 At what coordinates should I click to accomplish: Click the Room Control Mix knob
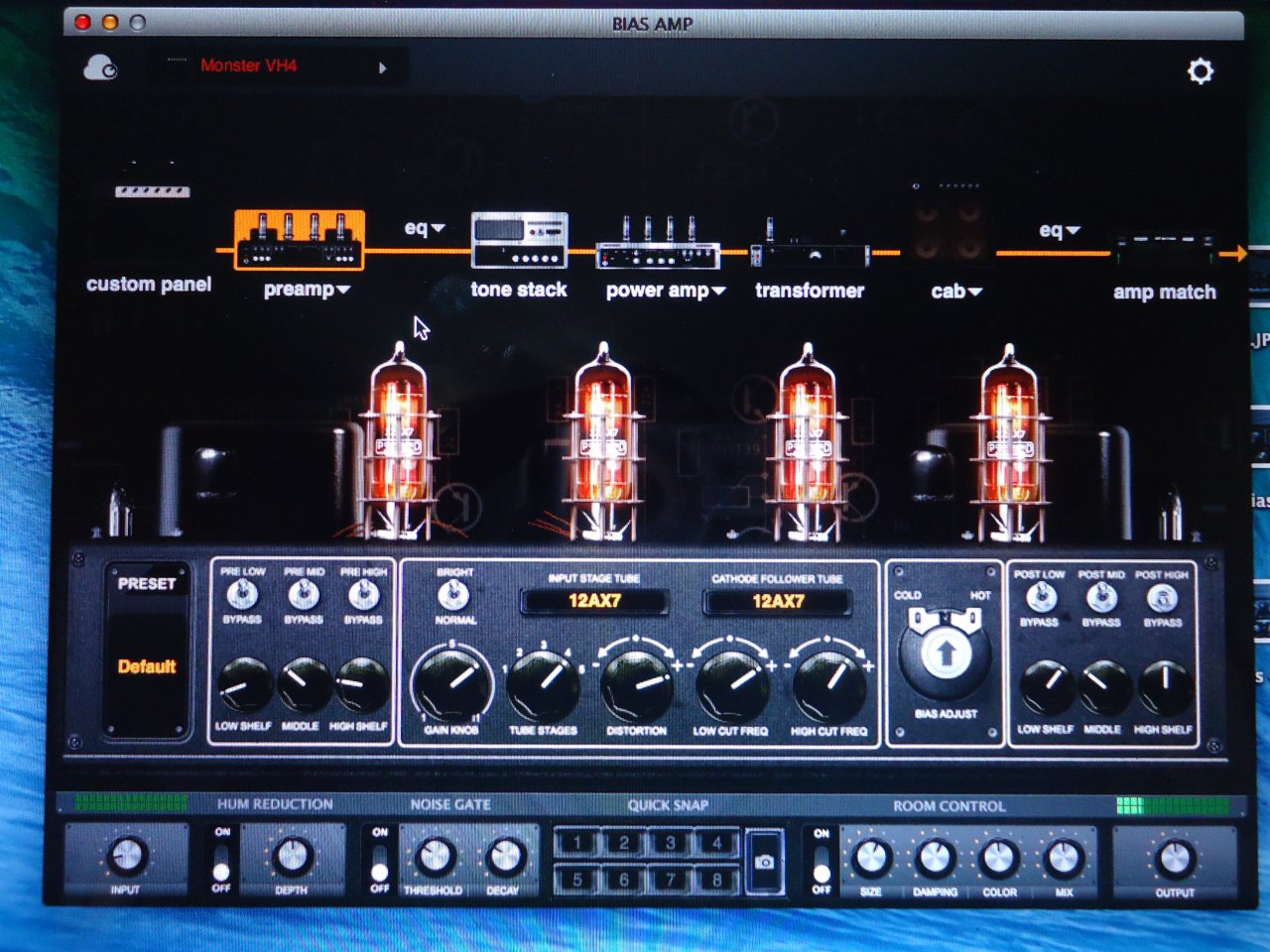pos(1063,858)
